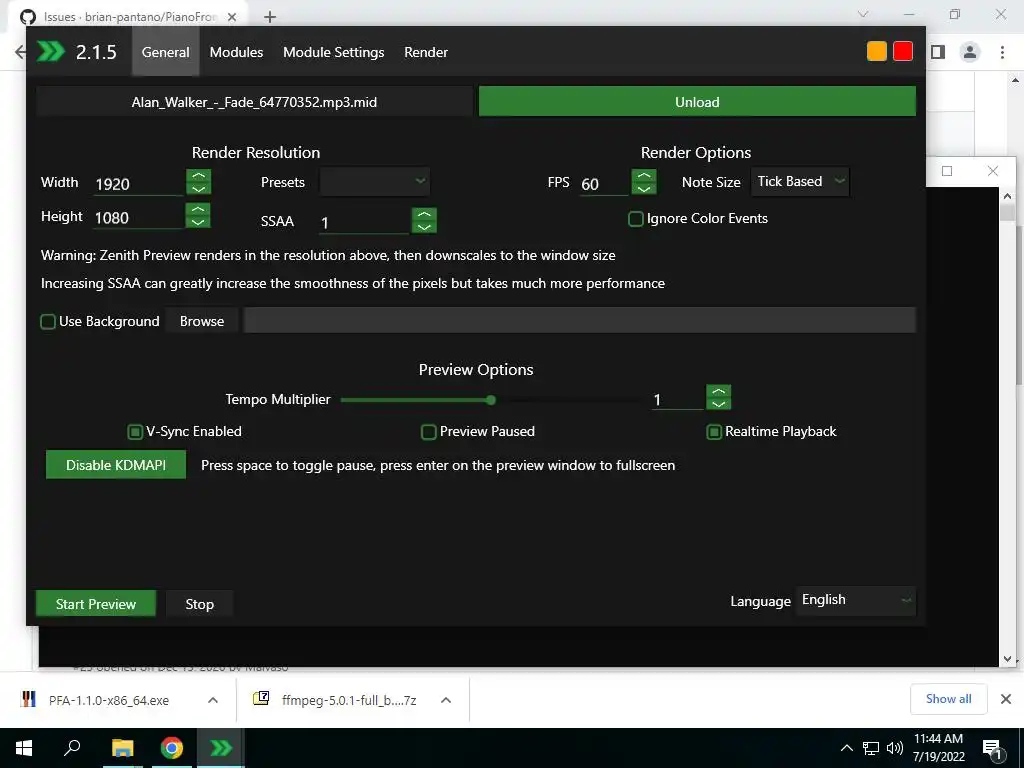Switch to Chrome in the taskbar
Image resolution: width=1024 pixels, height=768 pixels.
click(x=171, y=748)
